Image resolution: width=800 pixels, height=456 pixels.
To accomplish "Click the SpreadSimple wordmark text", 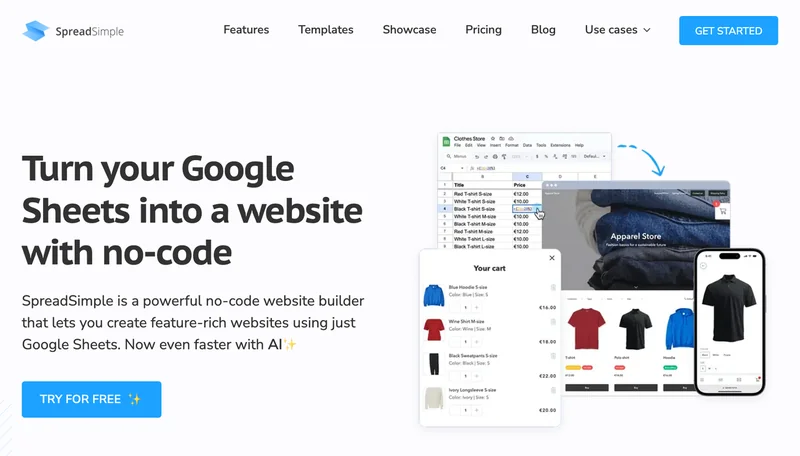I will [89, 31].
